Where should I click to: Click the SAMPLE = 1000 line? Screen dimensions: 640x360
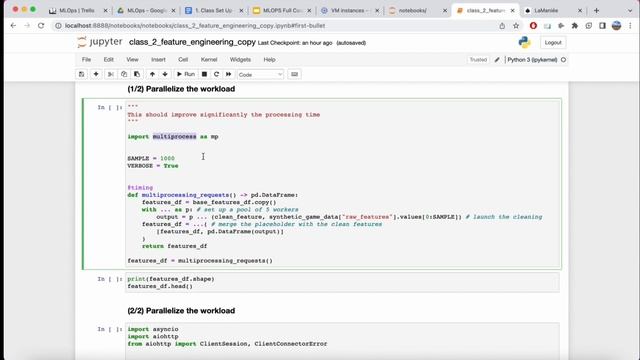click(151, 158)
